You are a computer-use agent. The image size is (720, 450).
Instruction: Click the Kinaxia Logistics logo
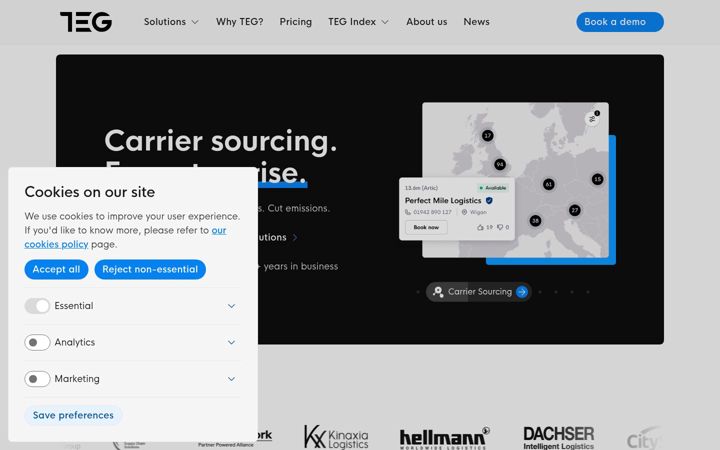[336, 437]
